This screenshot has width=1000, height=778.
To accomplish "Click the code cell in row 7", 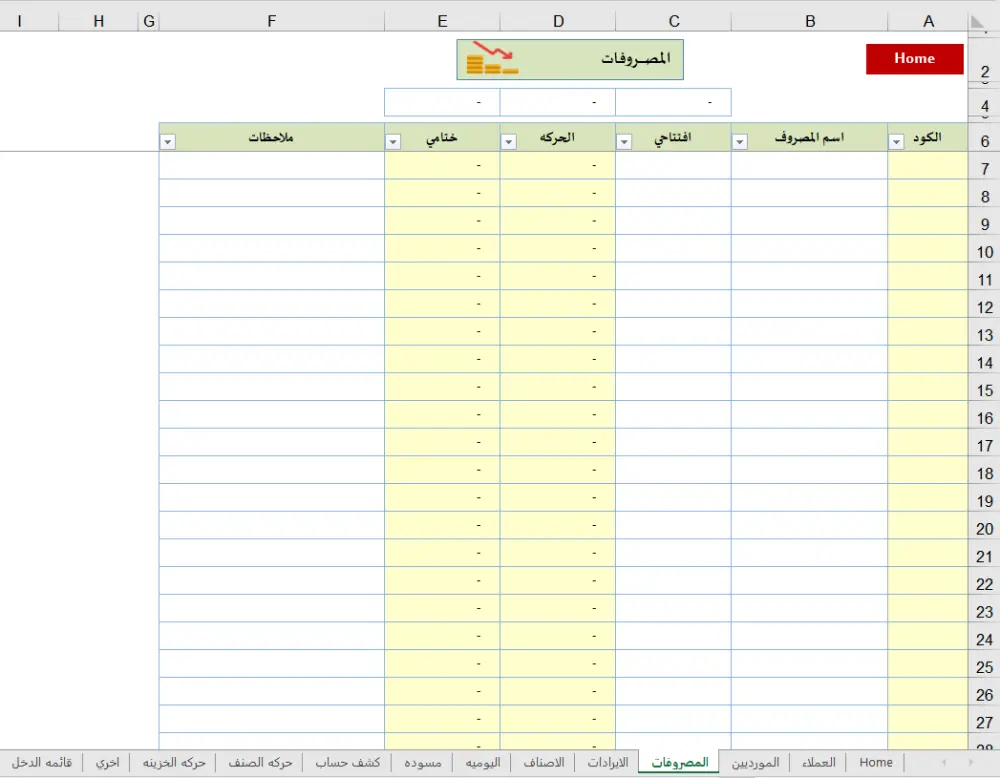I will (928, 165).
